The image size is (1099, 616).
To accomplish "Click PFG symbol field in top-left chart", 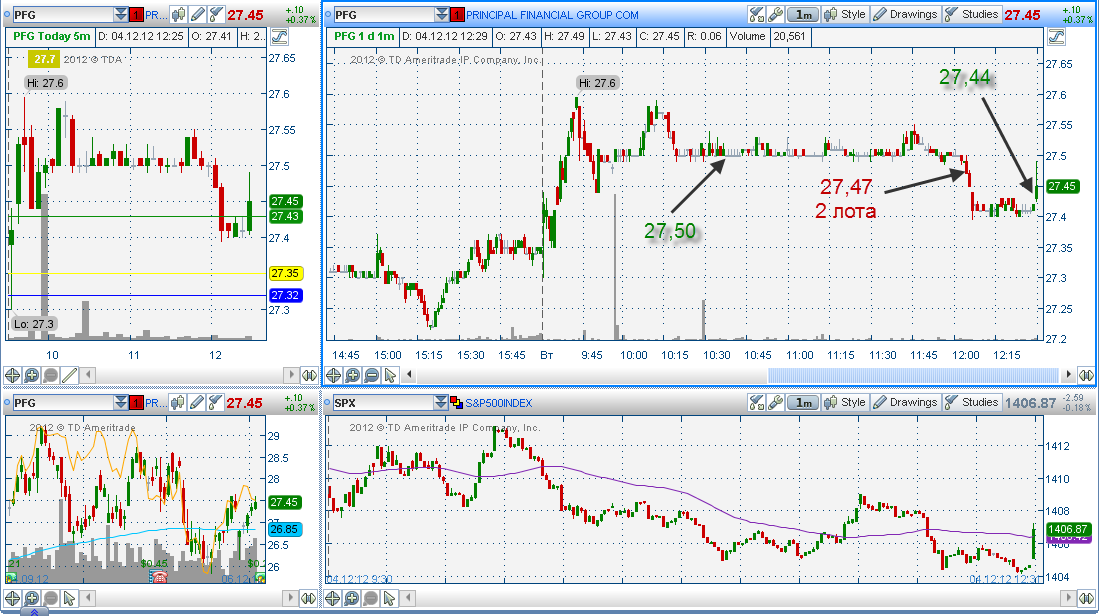I will click(x=63, y=14).
